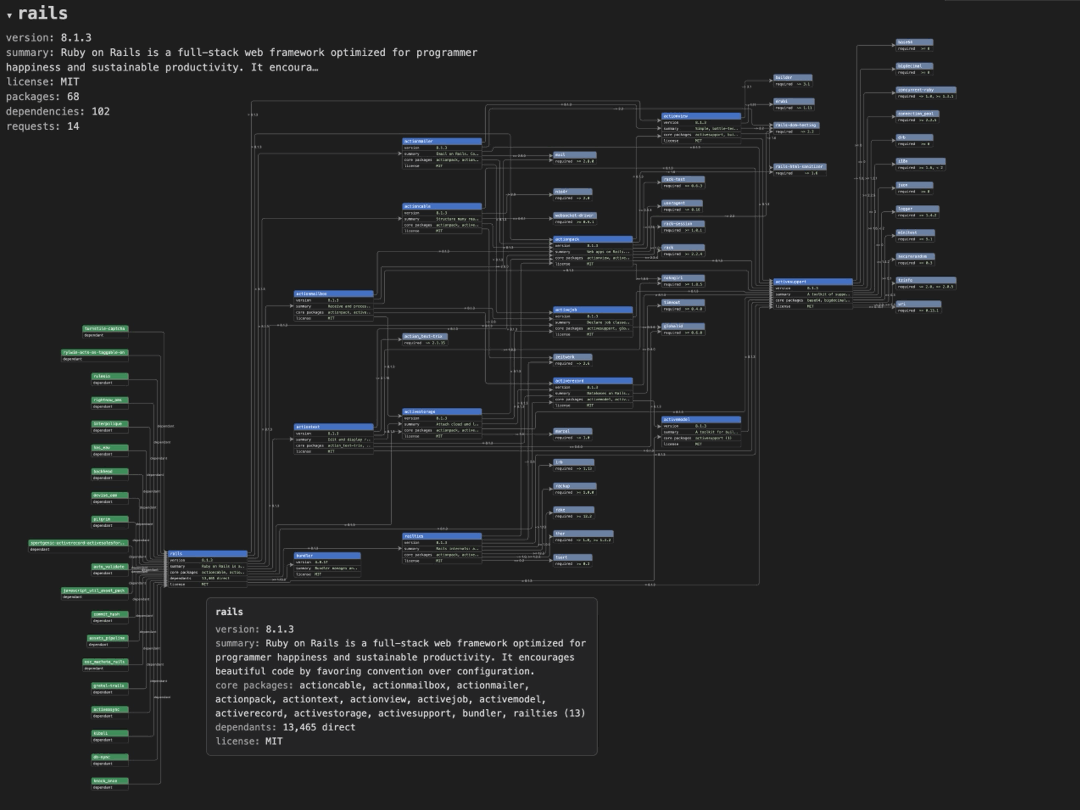The height and width of the screenshot is (810, 1080).
Task: Collapse the rails header disclosure triangle
Action: pos(9,14)
